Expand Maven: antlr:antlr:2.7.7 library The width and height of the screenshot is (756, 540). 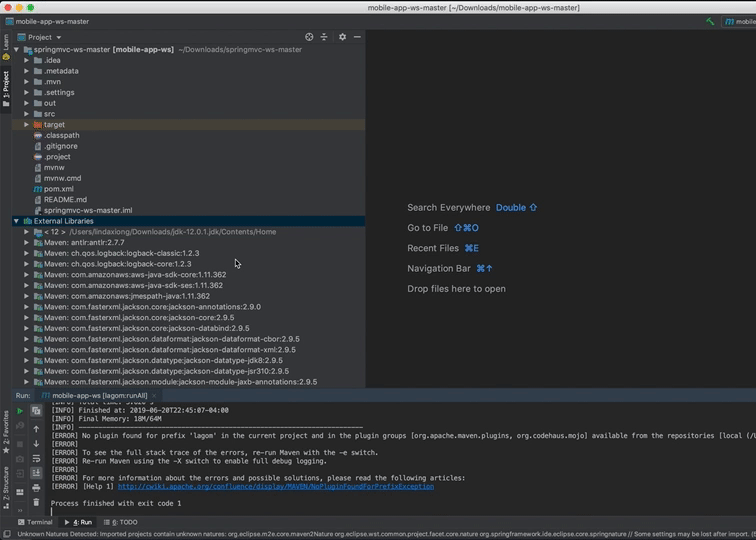coord(27,243)
